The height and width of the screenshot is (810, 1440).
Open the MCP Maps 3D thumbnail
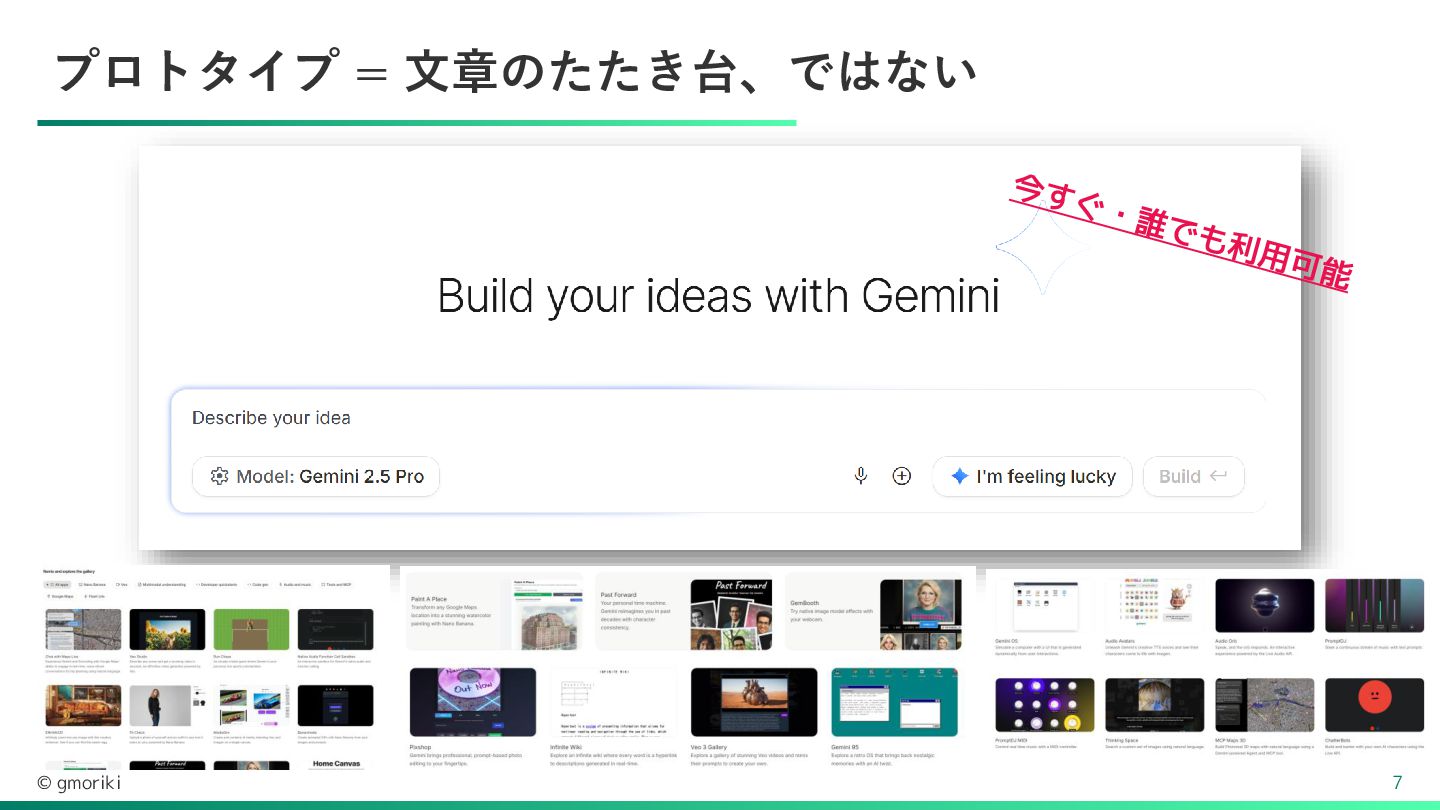click(1265, 705)
